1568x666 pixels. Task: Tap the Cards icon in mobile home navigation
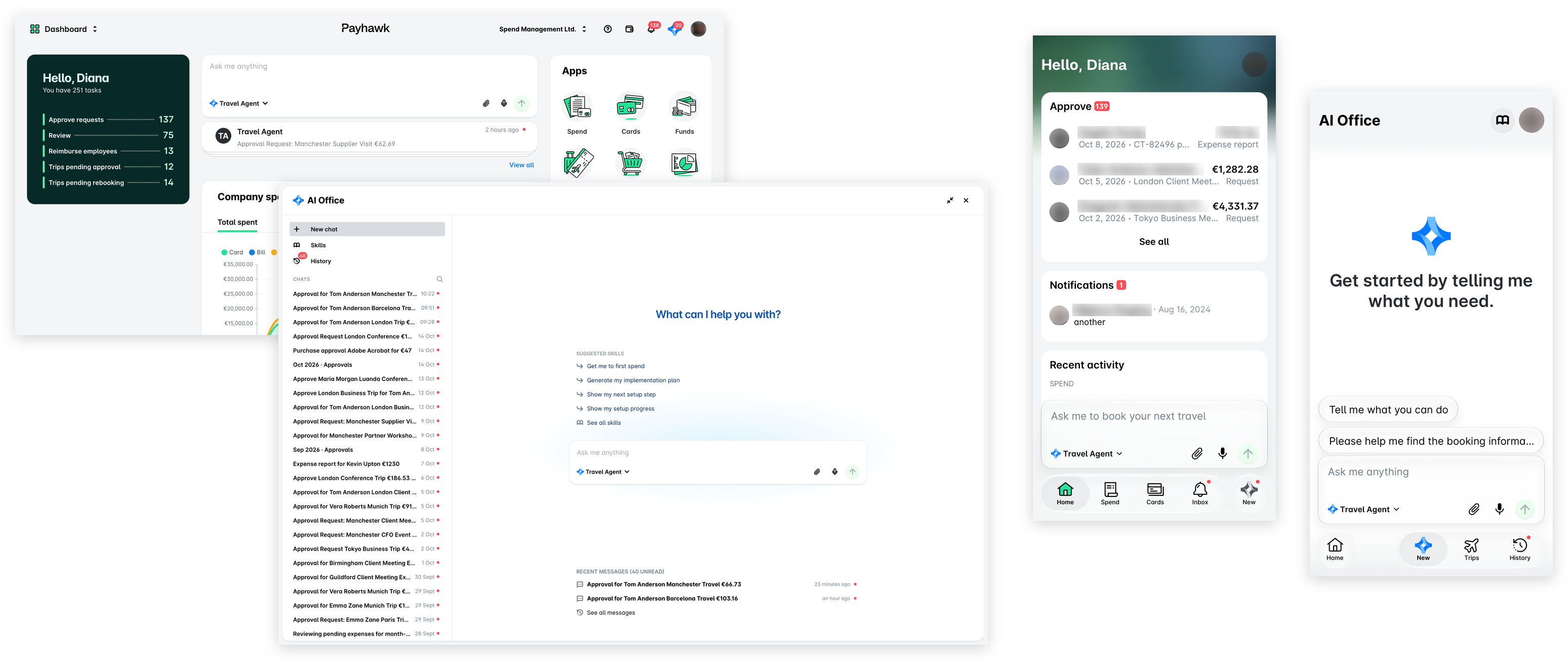click(x=1155, y=492)
